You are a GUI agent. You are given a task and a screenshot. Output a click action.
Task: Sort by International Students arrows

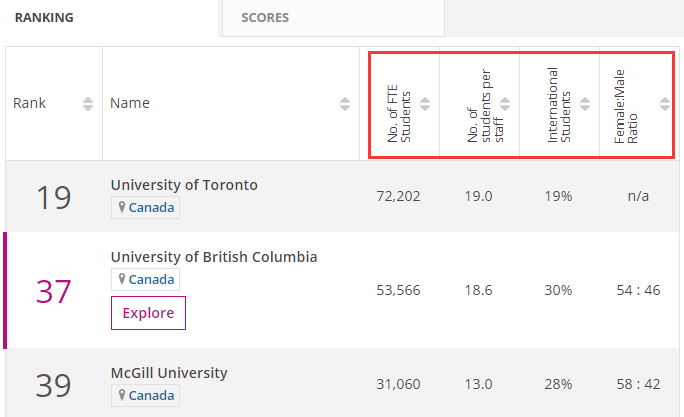(585, 104)
